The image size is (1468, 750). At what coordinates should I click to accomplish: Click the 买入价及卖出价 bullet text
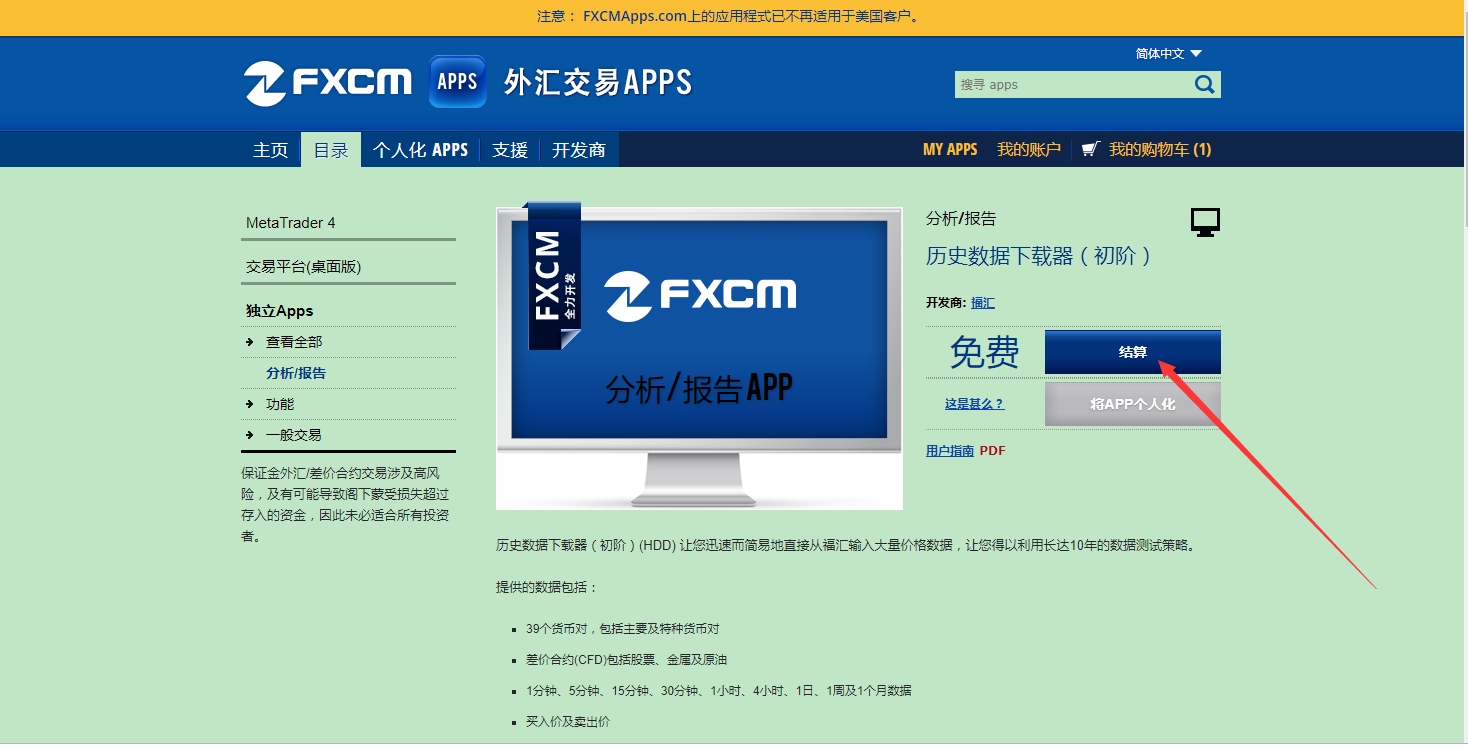[x=568, y=721]
